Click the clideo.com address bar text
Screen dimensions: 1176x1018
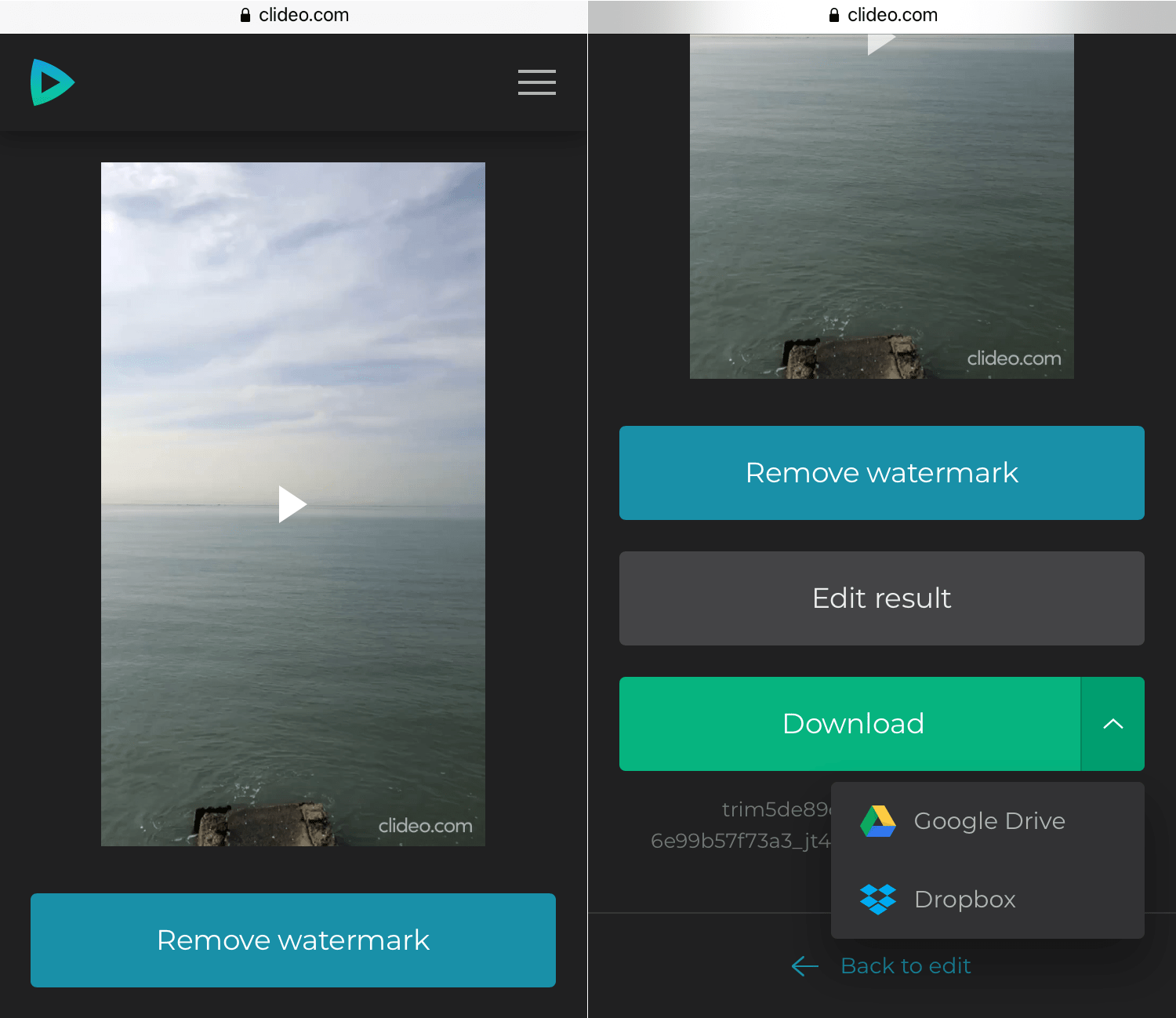tap(305, 14)
